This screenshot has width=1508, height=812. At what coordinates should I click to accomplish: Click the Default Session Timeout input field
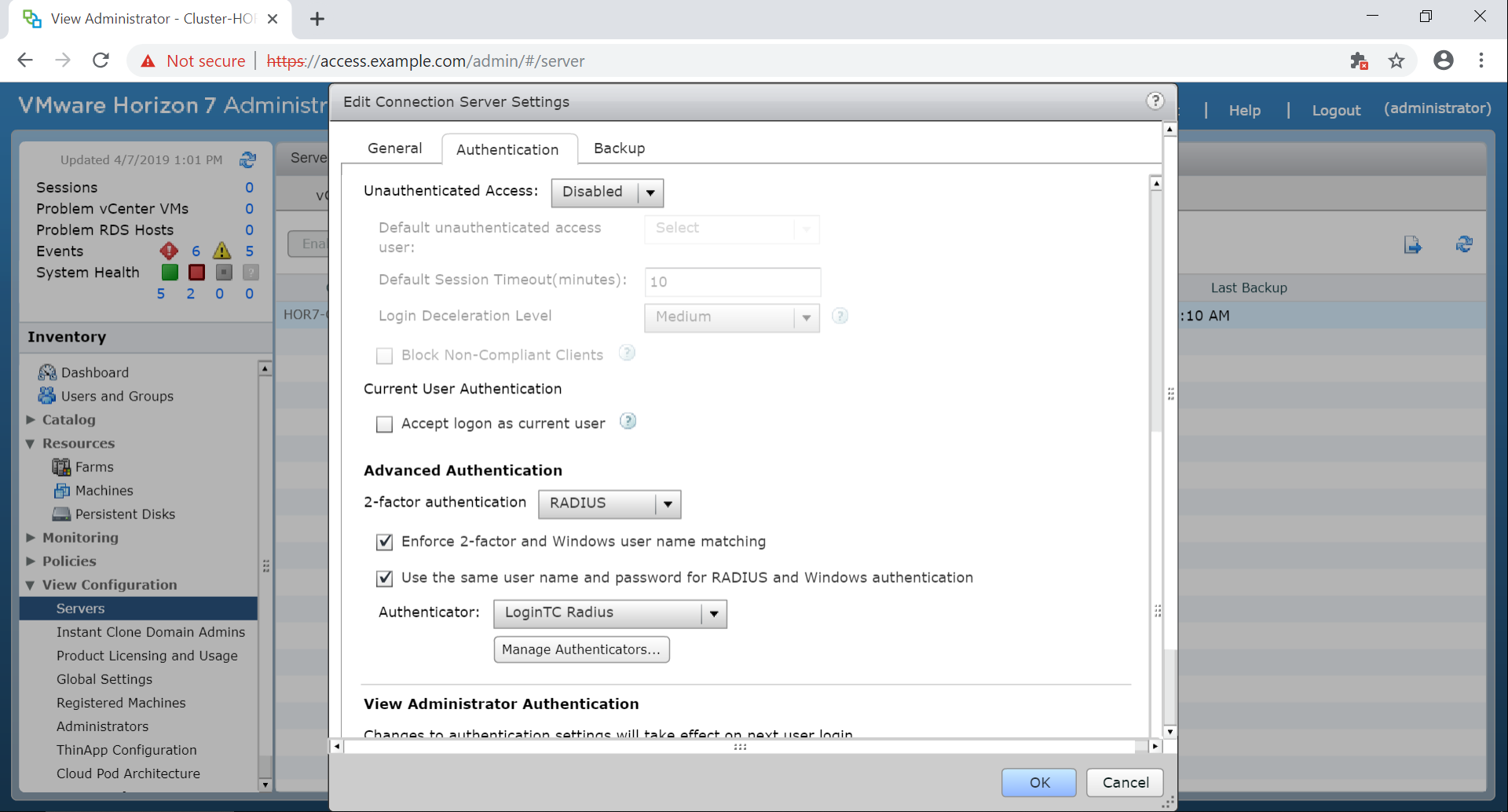pos(732,281)
